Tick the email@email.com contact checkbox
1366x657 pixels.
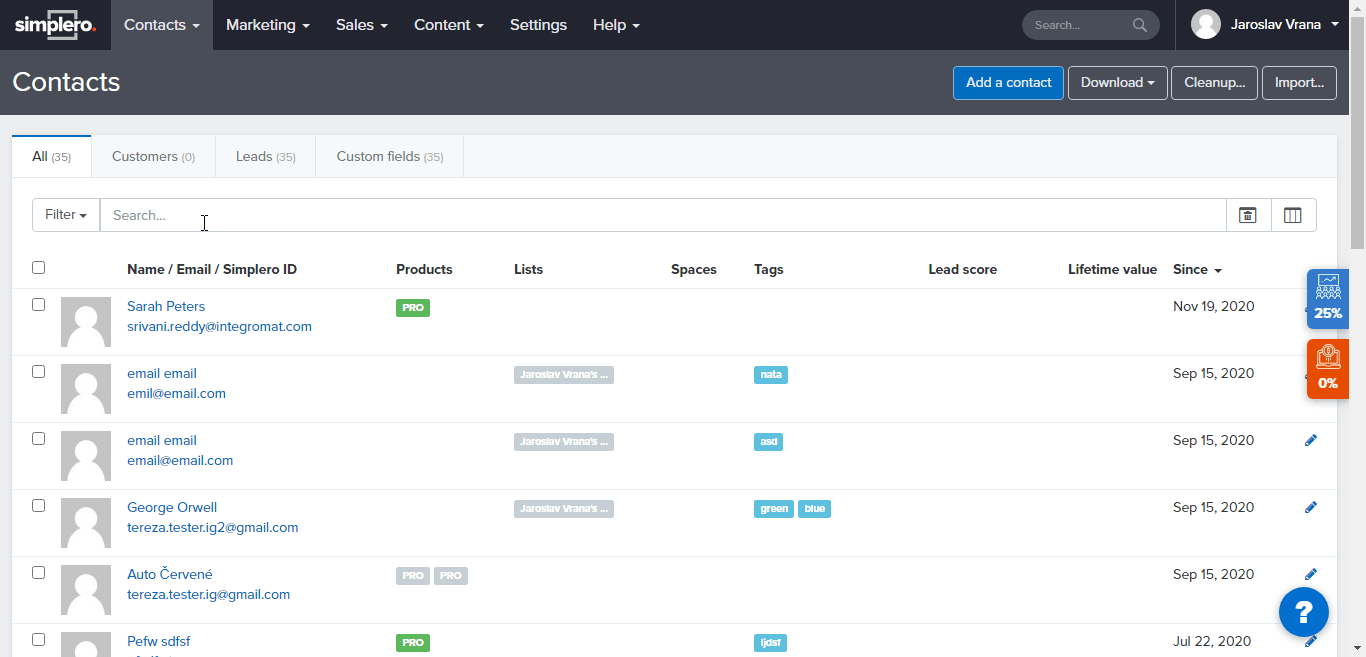pyautogui.click(x=38, y=438)
